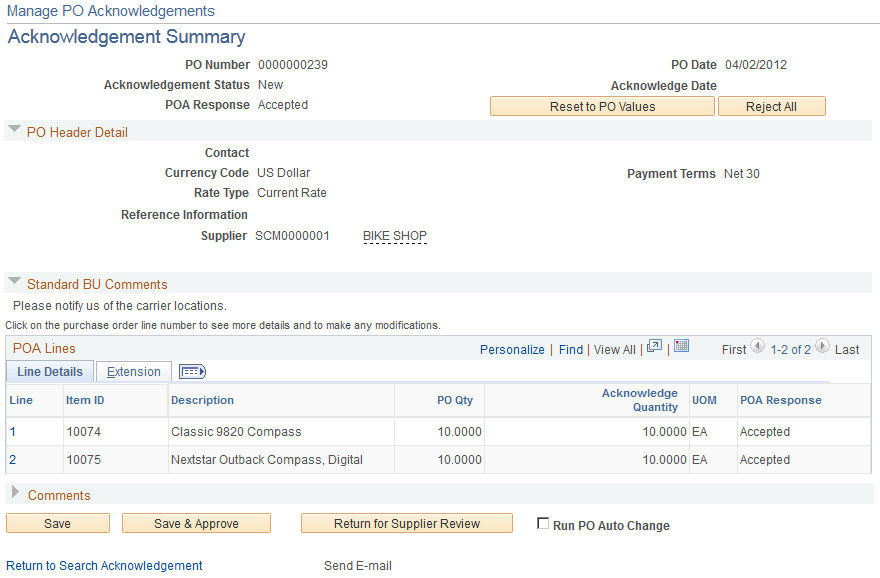Click Personalize for the POA Lines grid
Screen dimensions: 880x578
tap(511, 349)
